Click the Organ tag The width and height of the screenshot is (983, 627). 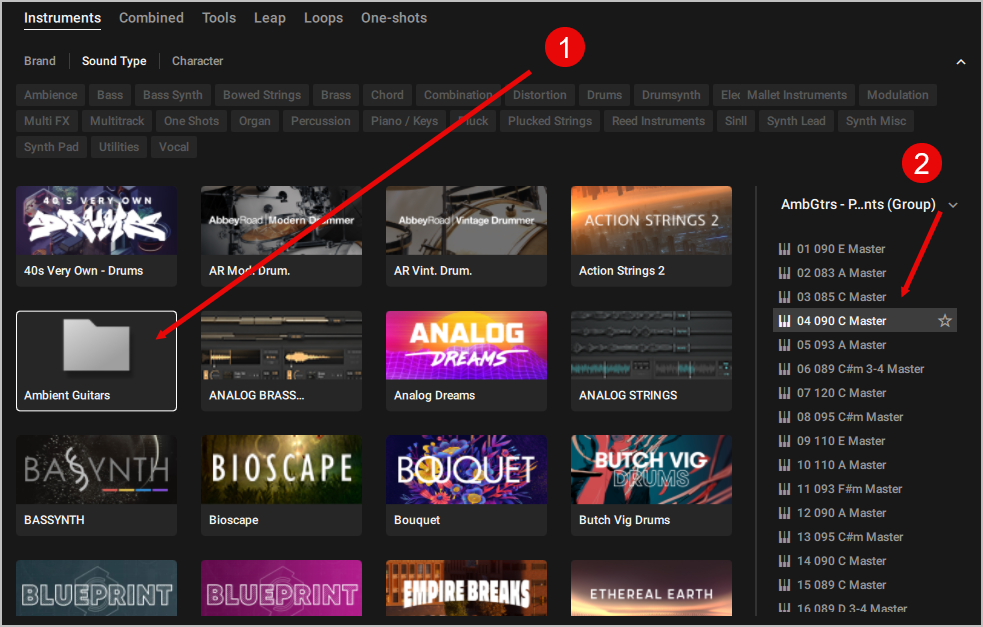point(255,121)
